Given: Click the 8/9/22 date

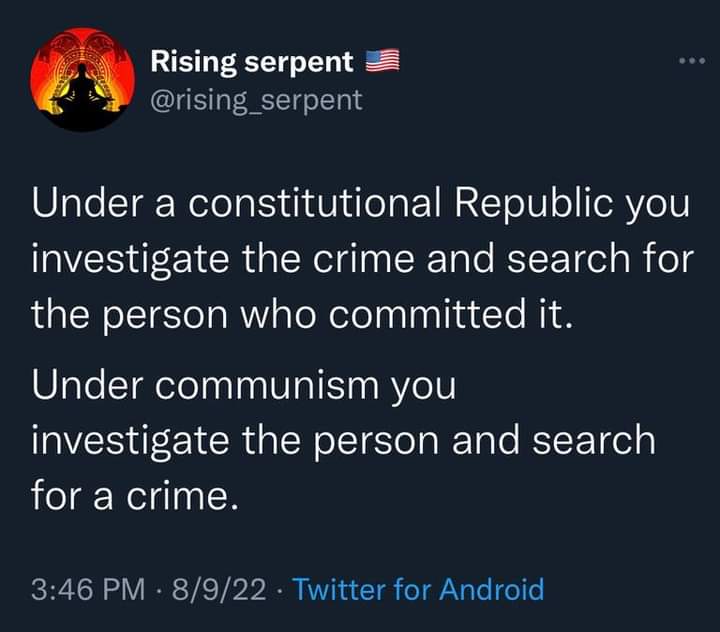Looking at the screenshot, I should point(220,589).
